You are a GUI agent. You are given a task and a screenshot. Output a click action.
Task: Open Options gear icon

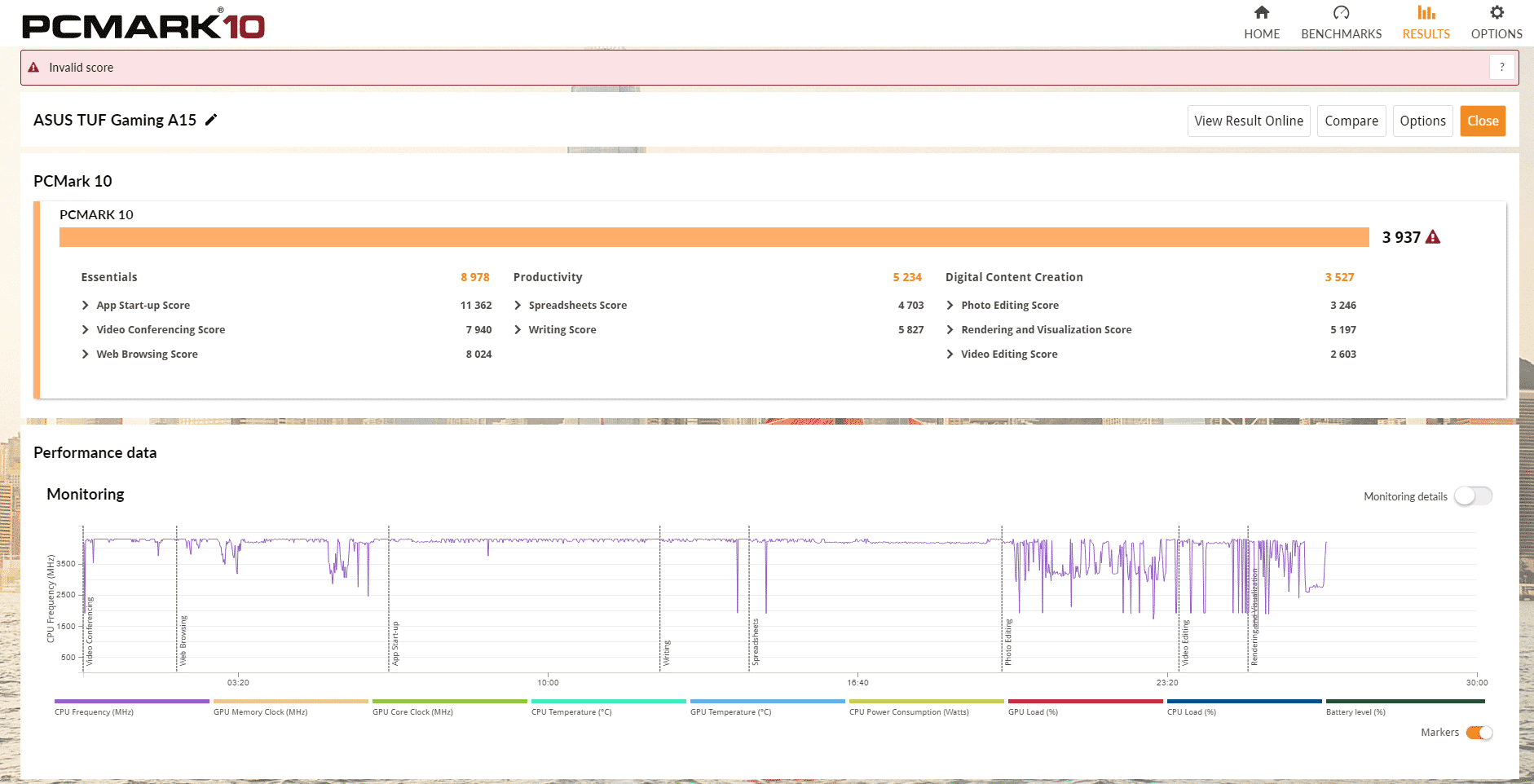click(1496, 13)
